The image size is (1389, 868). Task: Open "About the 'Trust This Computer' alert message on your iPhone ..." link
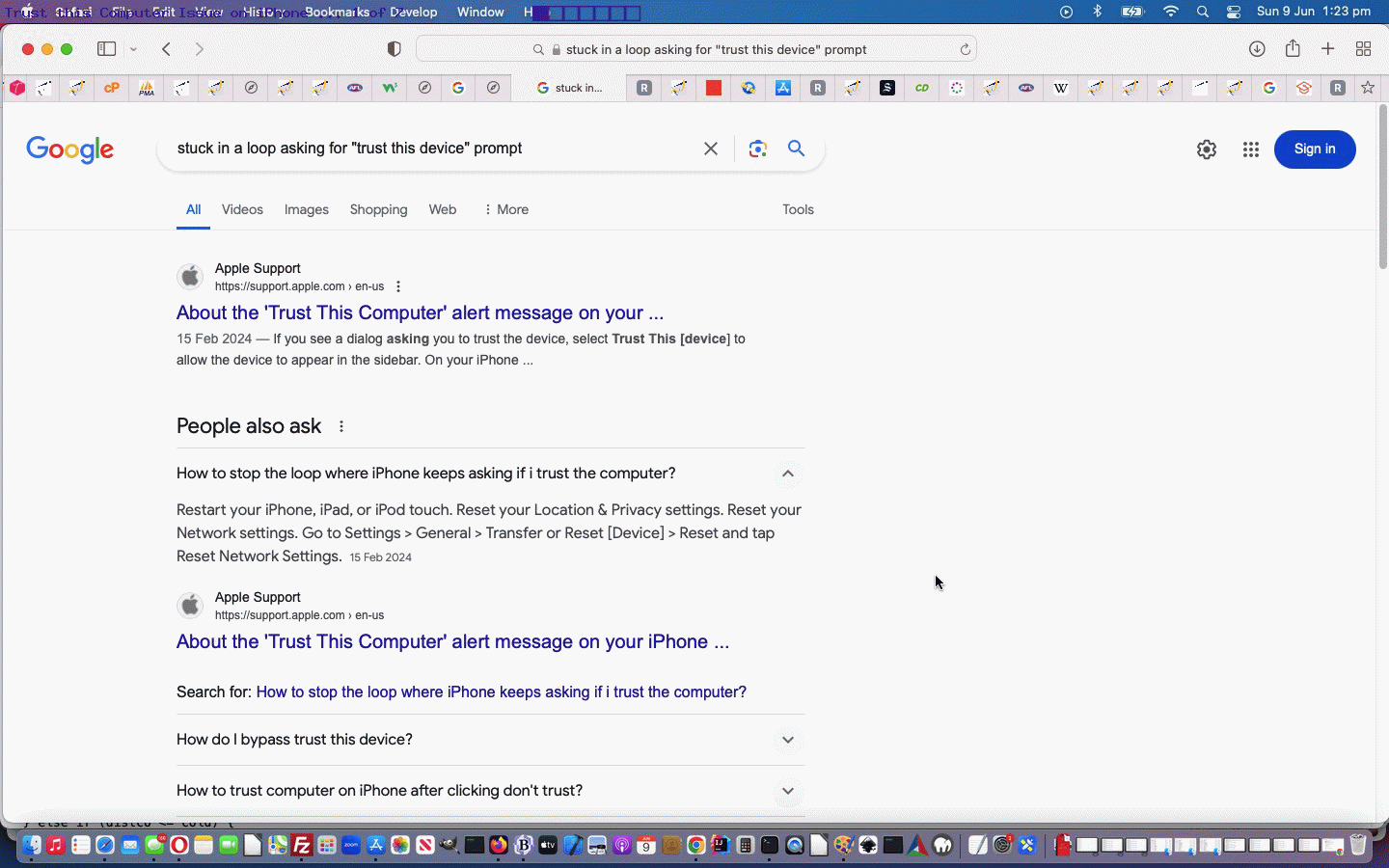pyautogui.click(x=452, y=641)
